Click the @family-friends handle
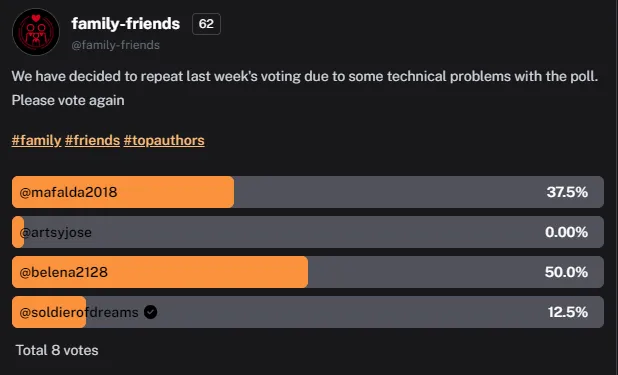The width and height of the screenshot is (618, 375). point(115,45)
